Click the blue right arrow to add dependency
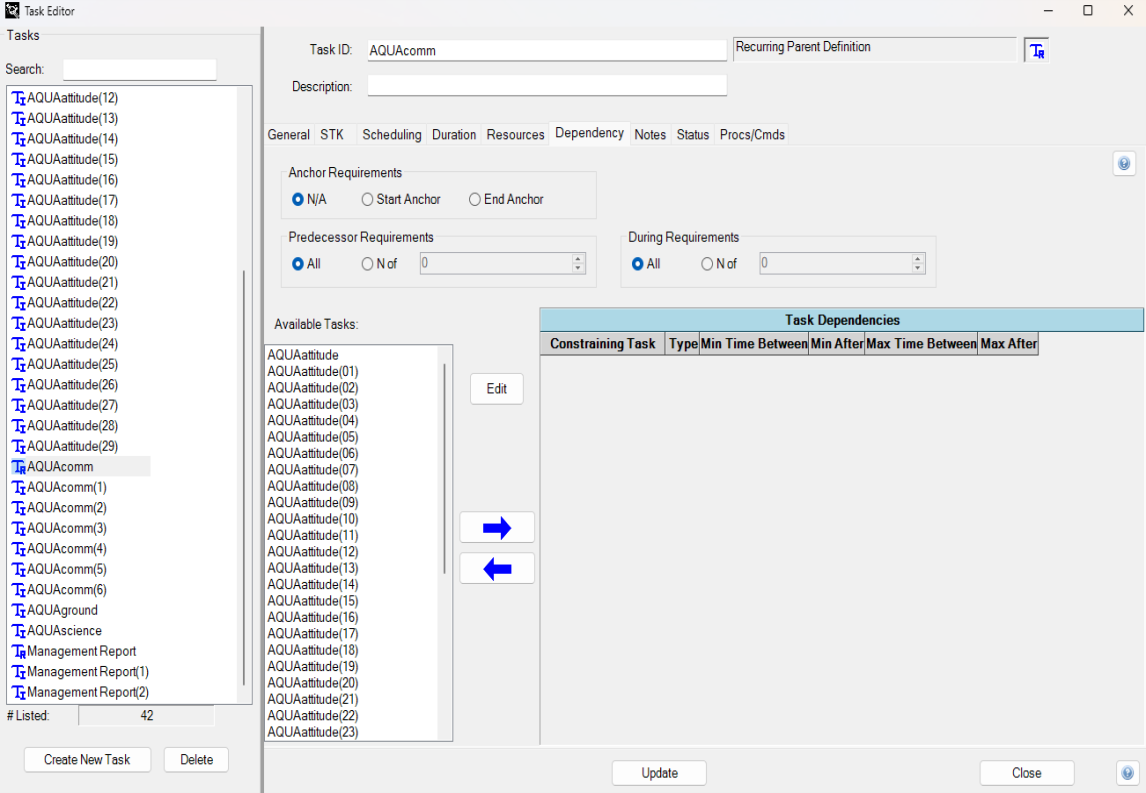The width and height of the screenshot is (1146, 793). tap(497, 528)
